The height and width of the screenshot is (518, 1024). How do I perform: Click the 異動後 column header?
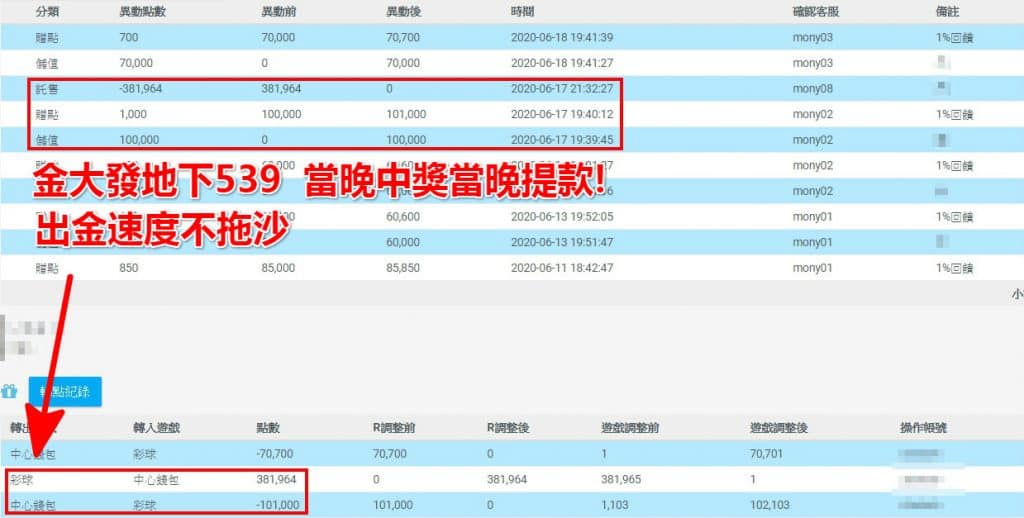[x=404, y=12]
